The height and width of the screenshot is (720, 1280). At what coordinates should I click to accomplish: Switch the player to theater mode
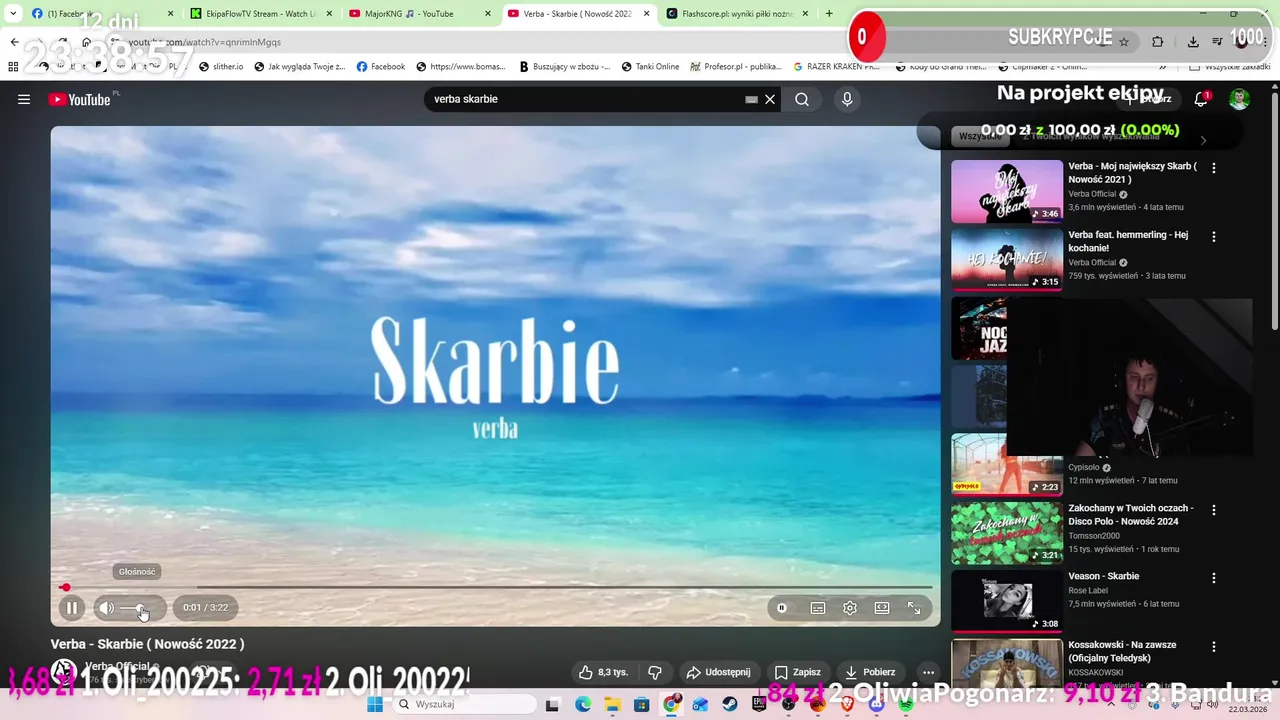click(x=882, y=608)
